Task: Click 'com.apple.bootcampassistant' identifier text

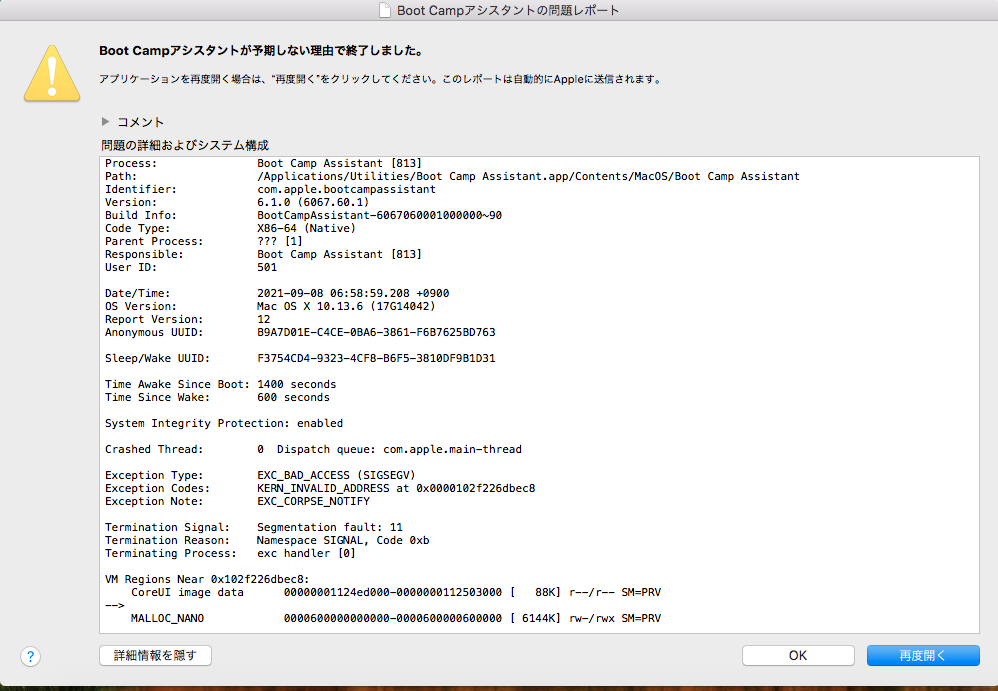Action: 346,190
